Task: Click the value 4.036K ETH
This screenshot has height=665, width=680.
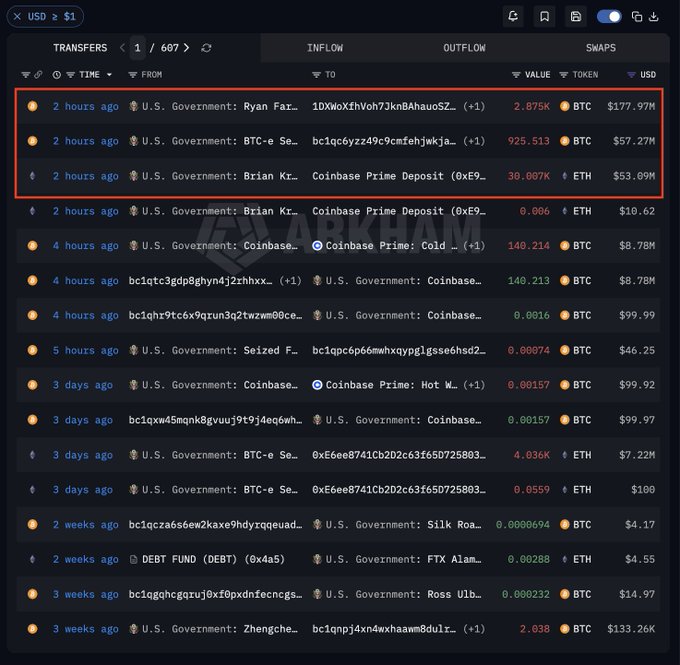Action: pyautogui.click(x=531, y=455)
